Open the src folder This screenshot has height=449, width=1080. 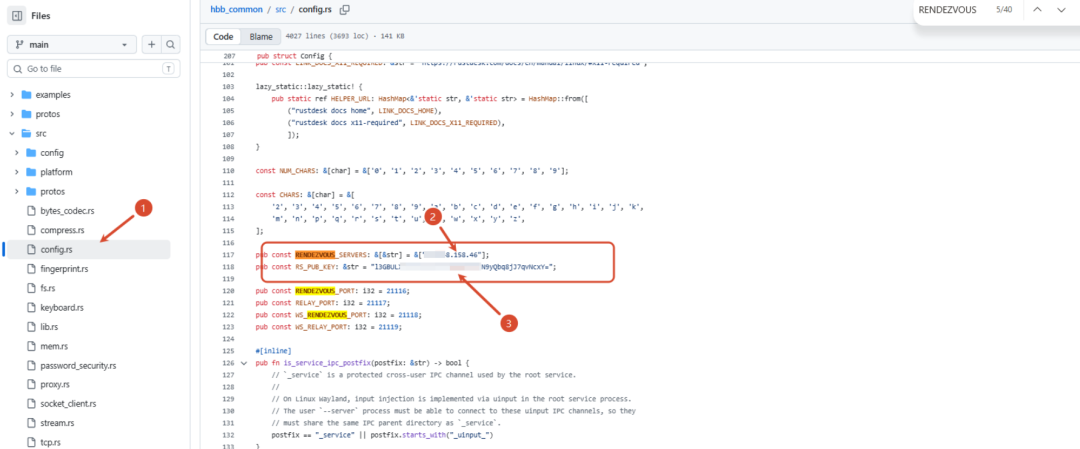pyautogui.click(x=41, y=133)
